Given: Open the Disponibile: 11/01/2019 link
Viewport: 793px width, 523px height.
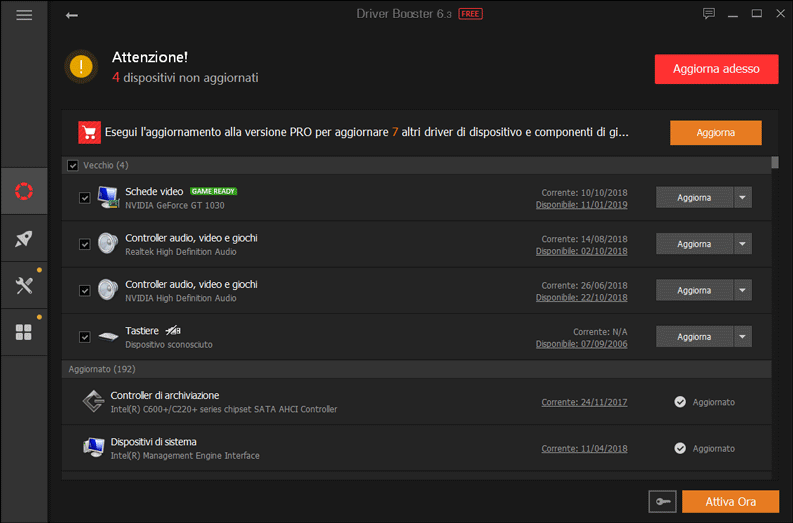Looking at the screenshot, I should (x=582, y=205).
